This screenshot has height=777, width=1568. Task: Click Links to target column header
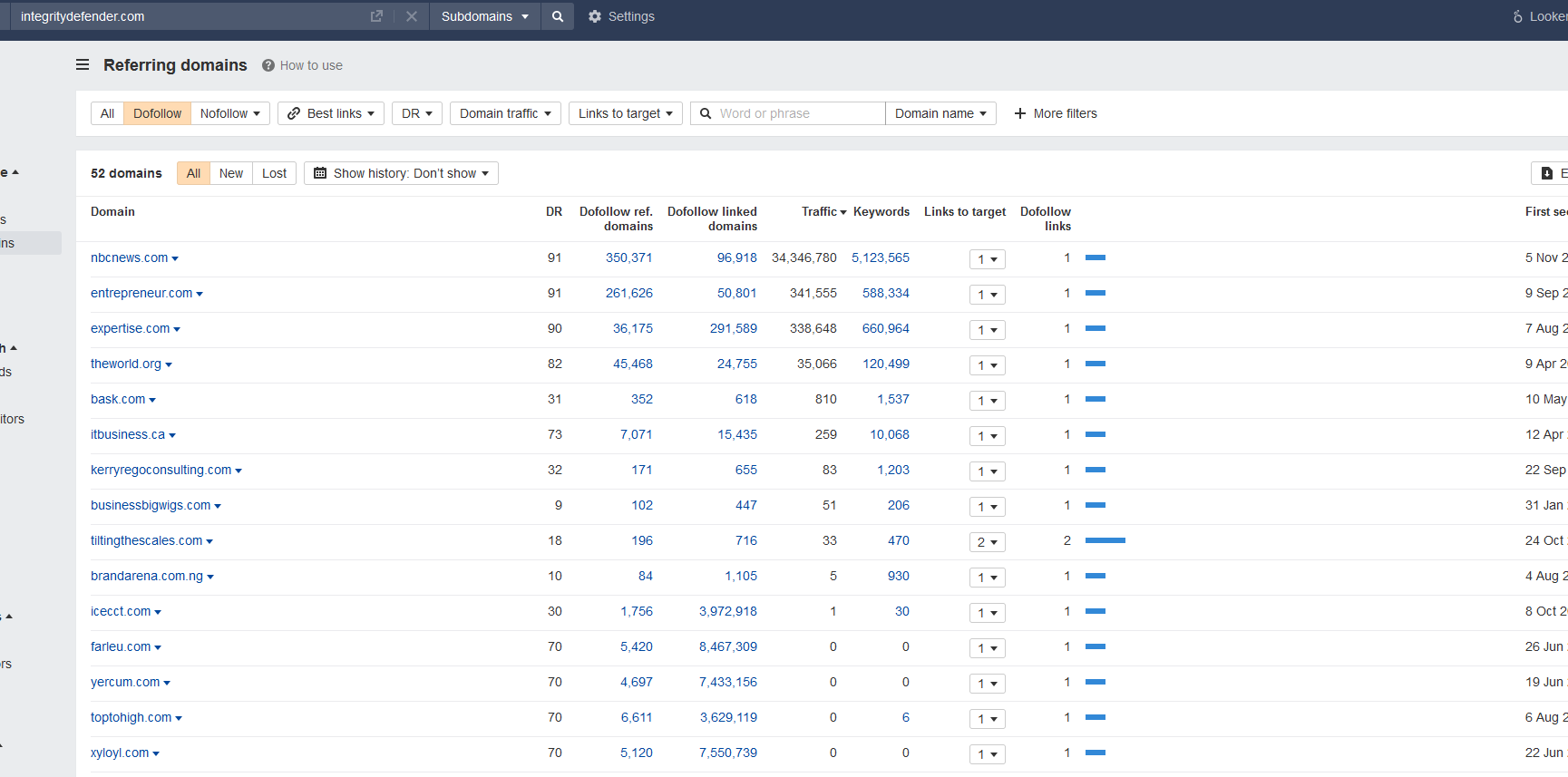[x=965, y=211]
